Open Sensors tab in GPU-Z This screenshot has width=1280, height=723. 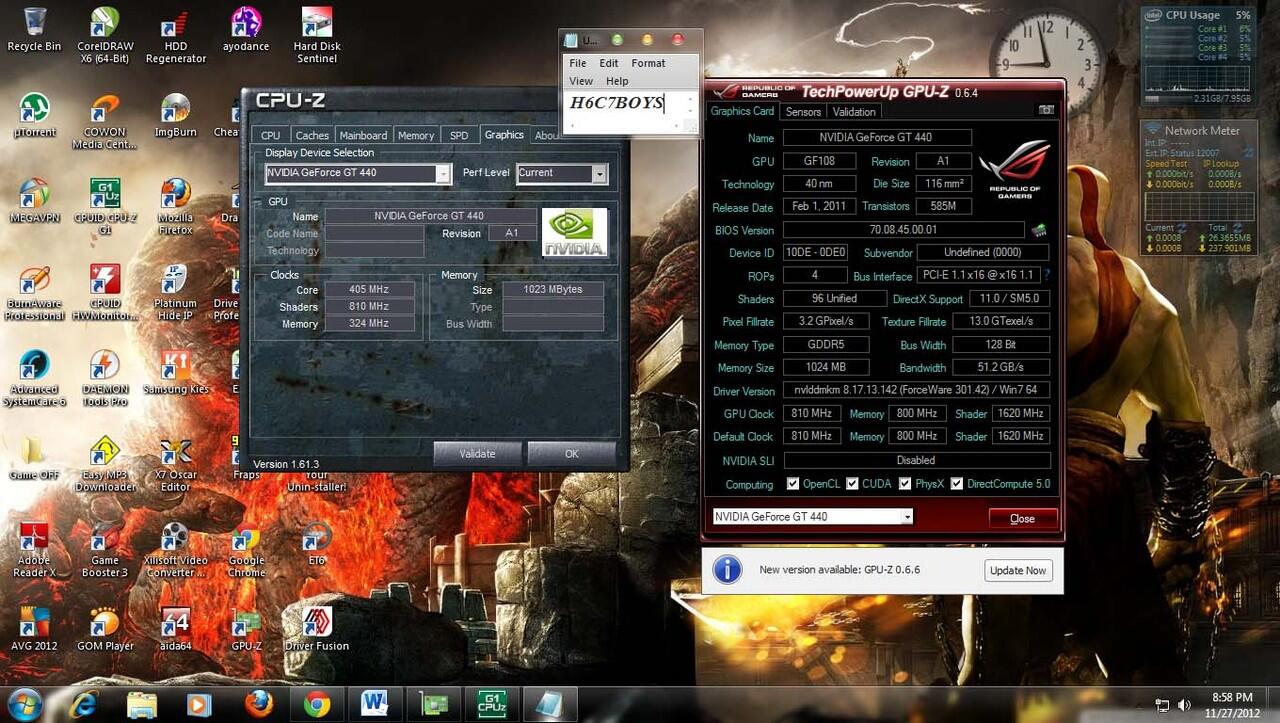click(x=803, y=112)
